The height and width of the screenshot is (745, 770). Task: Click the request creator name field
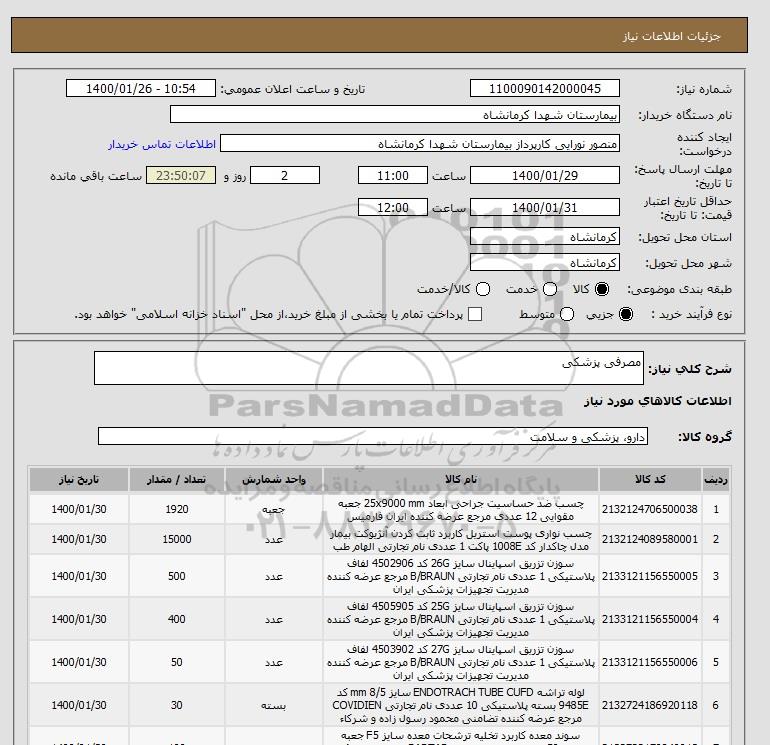[x=420, y=143]
